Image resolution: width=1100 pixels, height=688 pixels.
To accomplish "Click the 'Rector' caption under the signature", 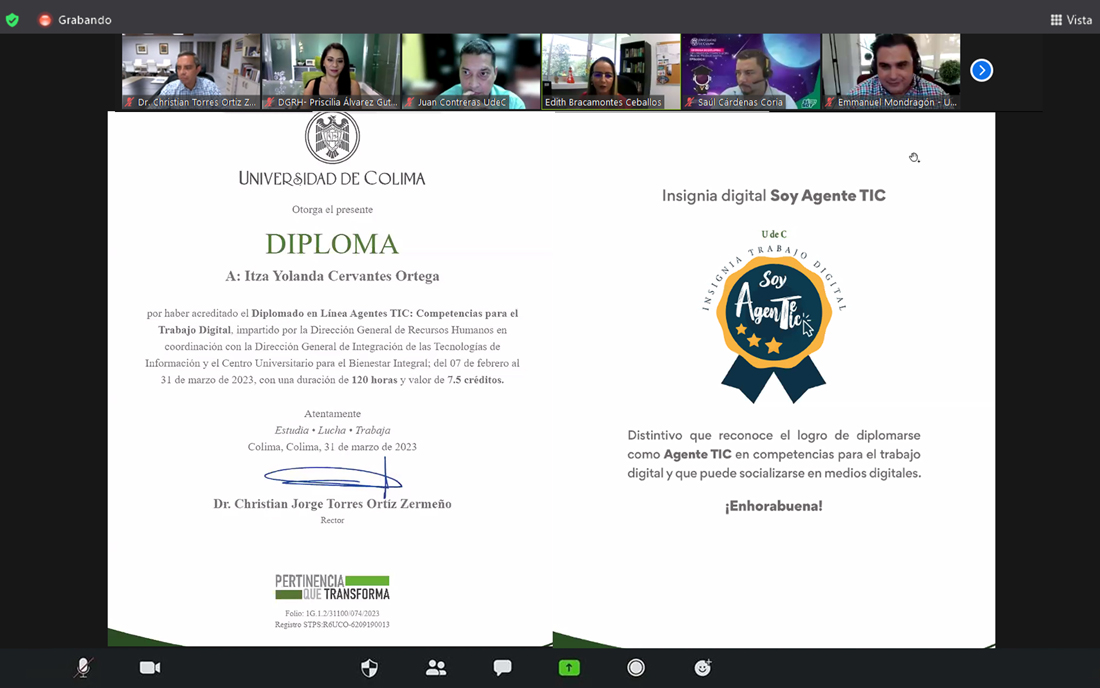I will [333, 520].
